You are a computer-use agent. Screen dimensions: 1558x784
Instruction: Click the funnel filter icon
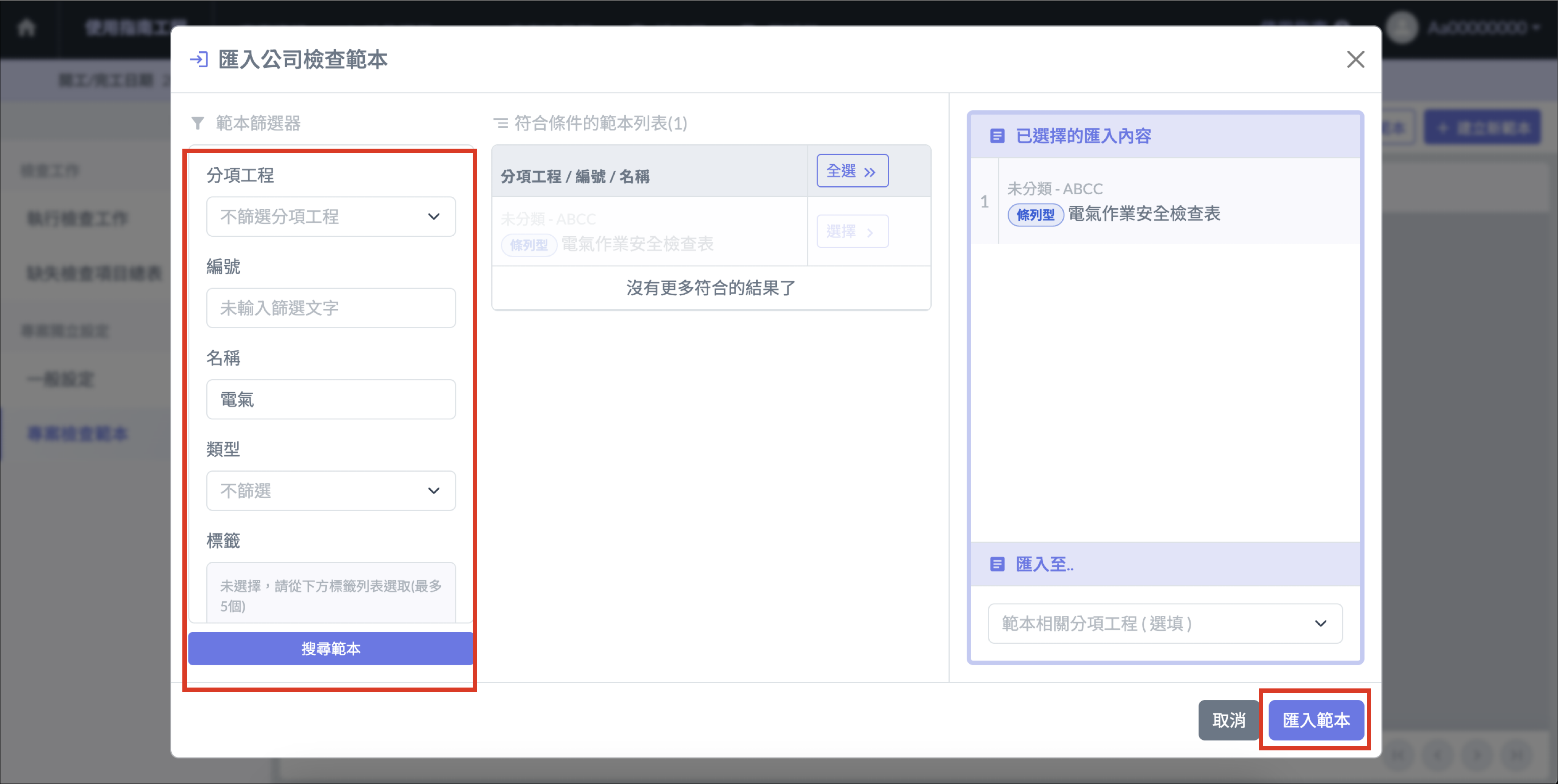coord(197,123)
